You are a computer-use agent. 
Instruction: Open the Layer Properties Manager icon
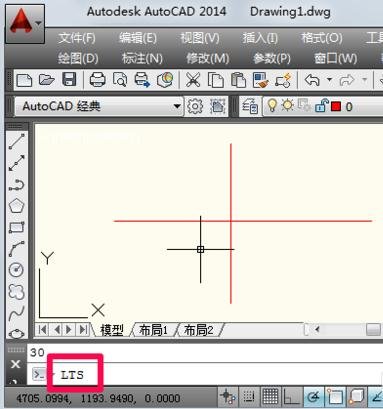click(x=250, y=107)
